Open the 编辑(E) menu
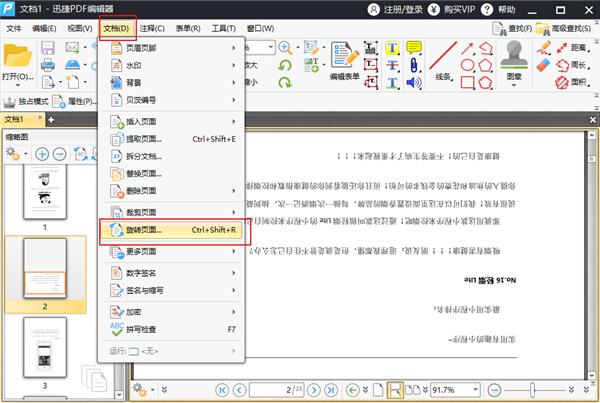Image resolution: width=600 pixels, height=403 pixels. [44, 28]
